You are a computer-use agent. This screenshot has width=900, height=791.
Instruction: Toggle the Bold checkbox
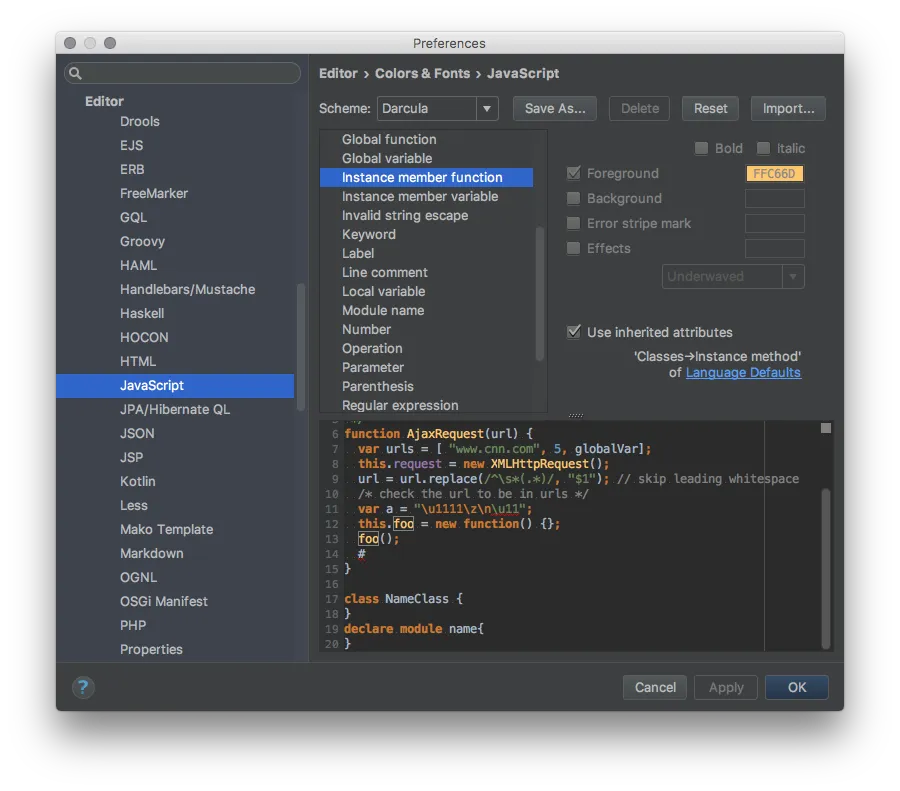point(701,149)
